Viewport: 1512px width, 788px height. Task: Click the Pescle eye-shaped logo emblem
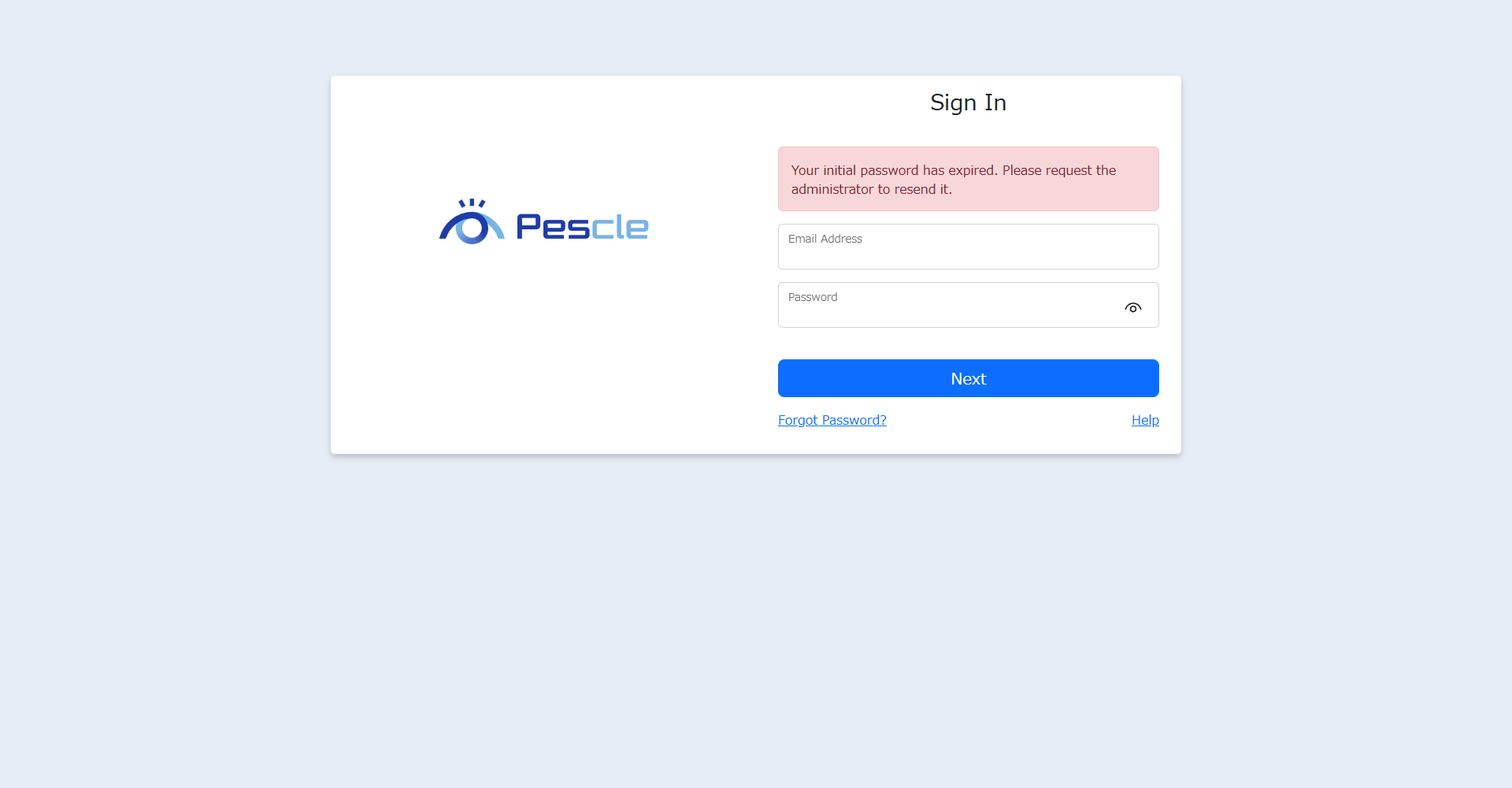click(471, 224)
